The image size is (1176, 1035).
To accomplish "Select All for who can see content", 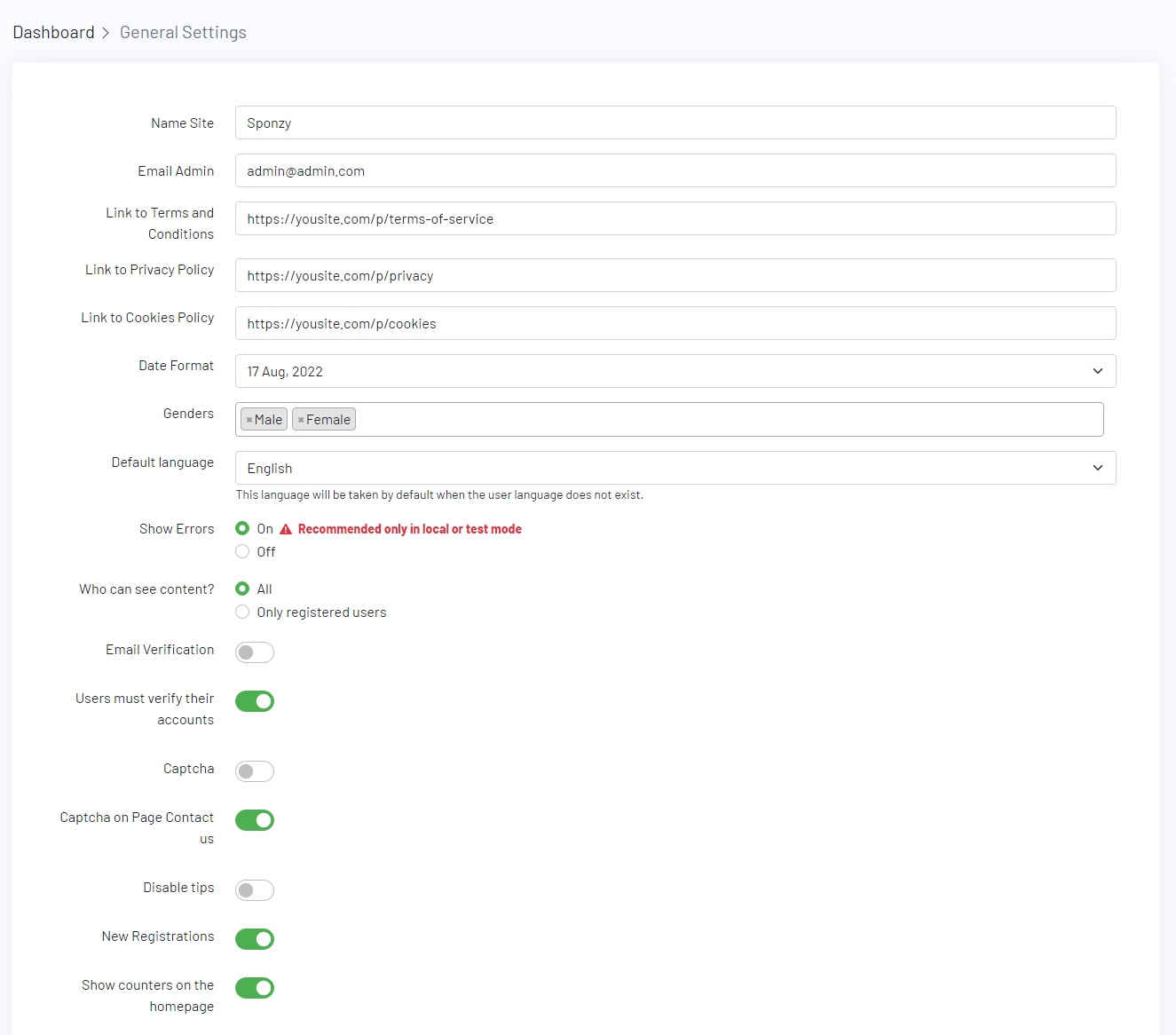I will (x=242, y=589).
